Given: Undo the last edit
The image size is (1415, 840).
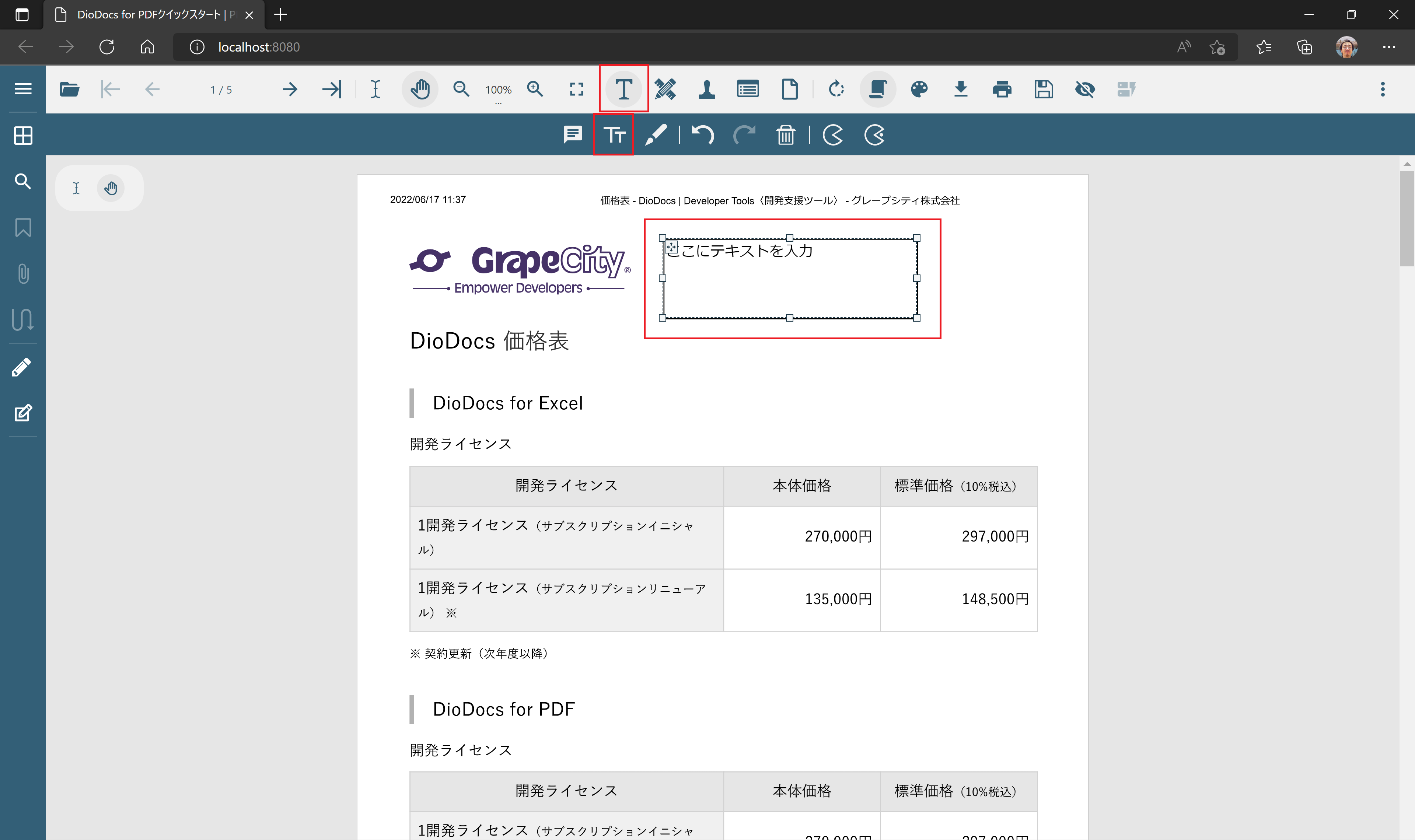Looking at the screenshot, I should (703, 135).
